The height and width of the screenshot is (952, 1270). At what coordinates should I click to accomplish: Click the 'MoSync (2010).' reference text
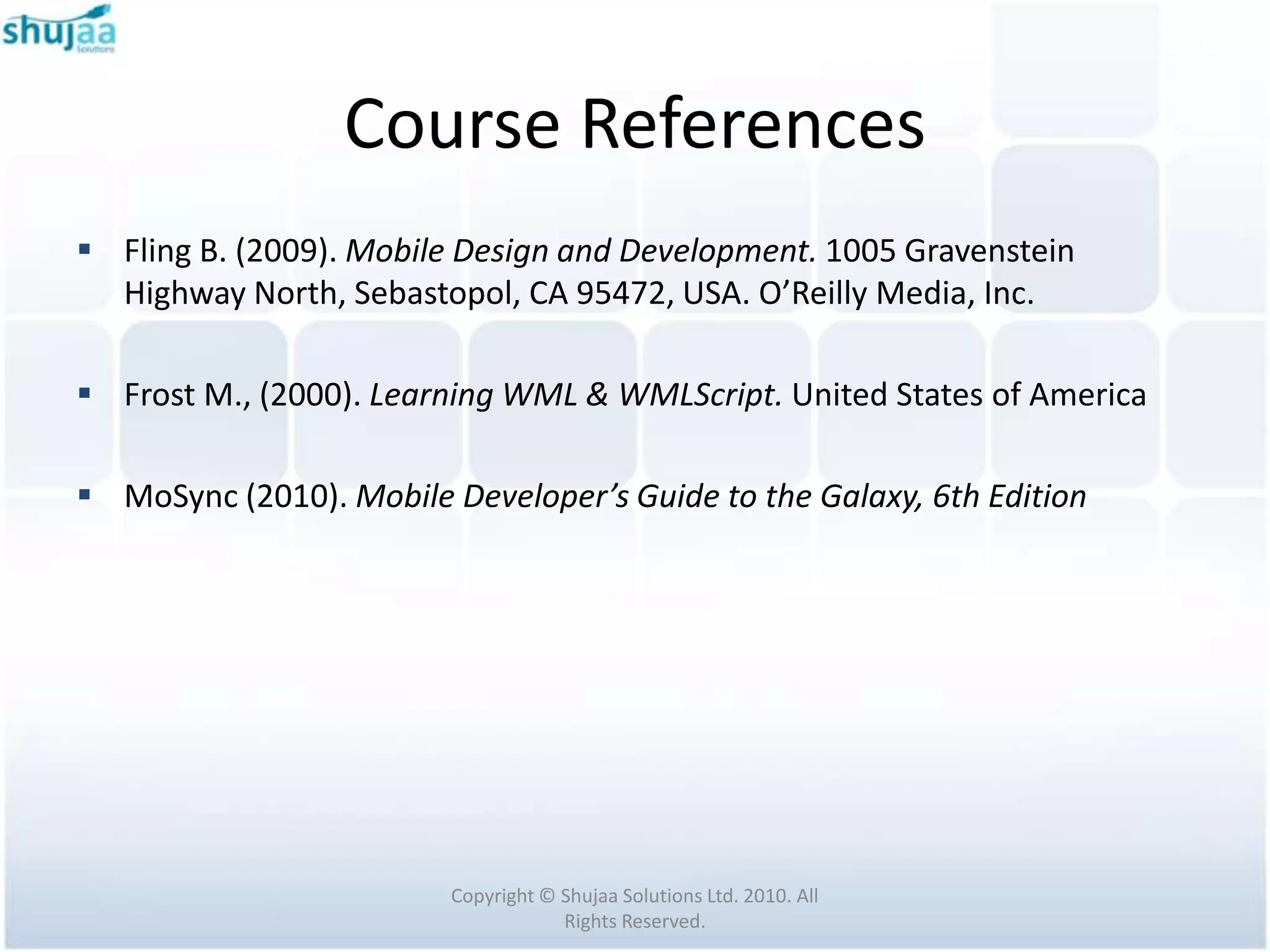[x=236, y=496]
